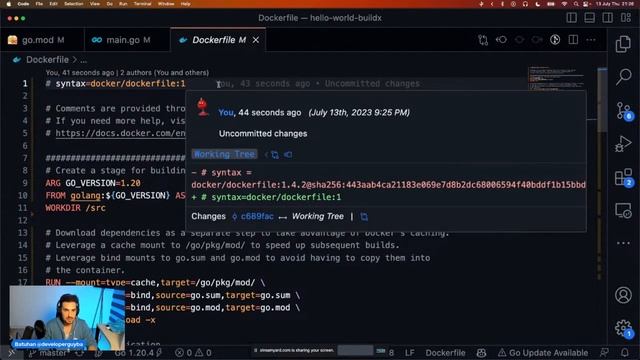Click the Wi-Fi icon in macOS menu bar
This screenshot has width=640, height=360.
pos(564,4)
